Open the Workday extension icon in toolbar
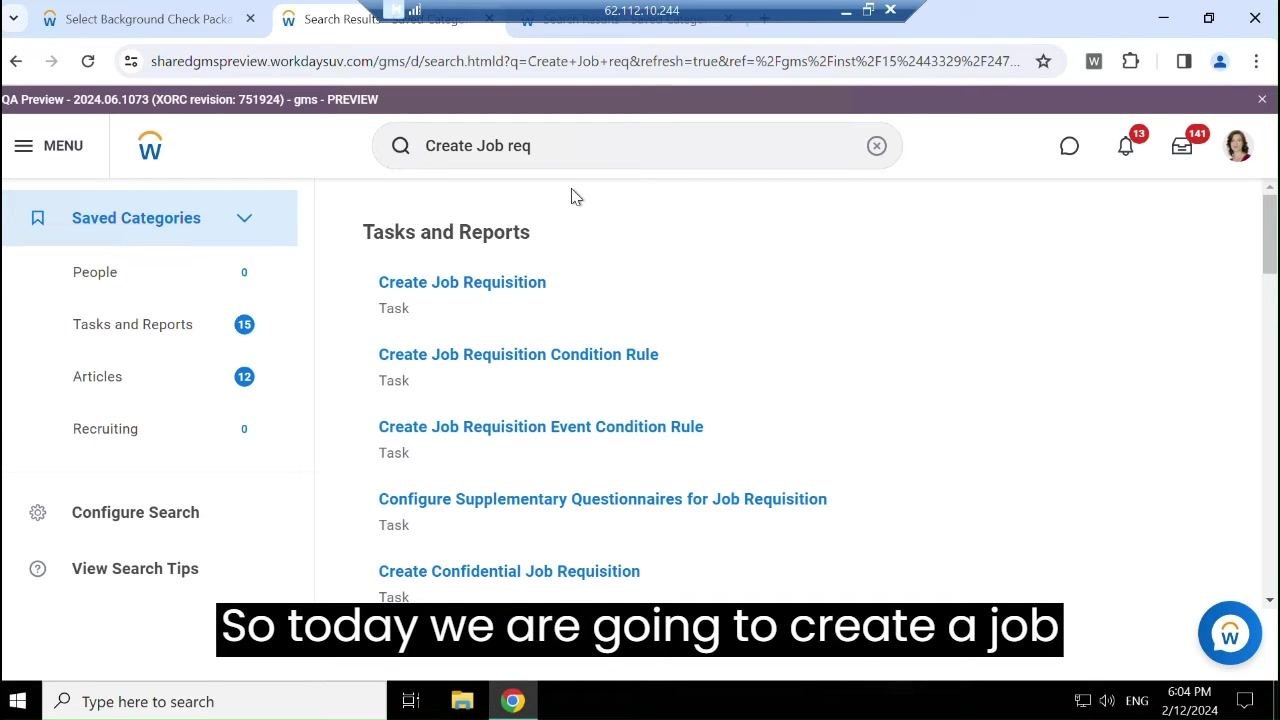Screen dimensions: 1280x720 click(1094, 61)
